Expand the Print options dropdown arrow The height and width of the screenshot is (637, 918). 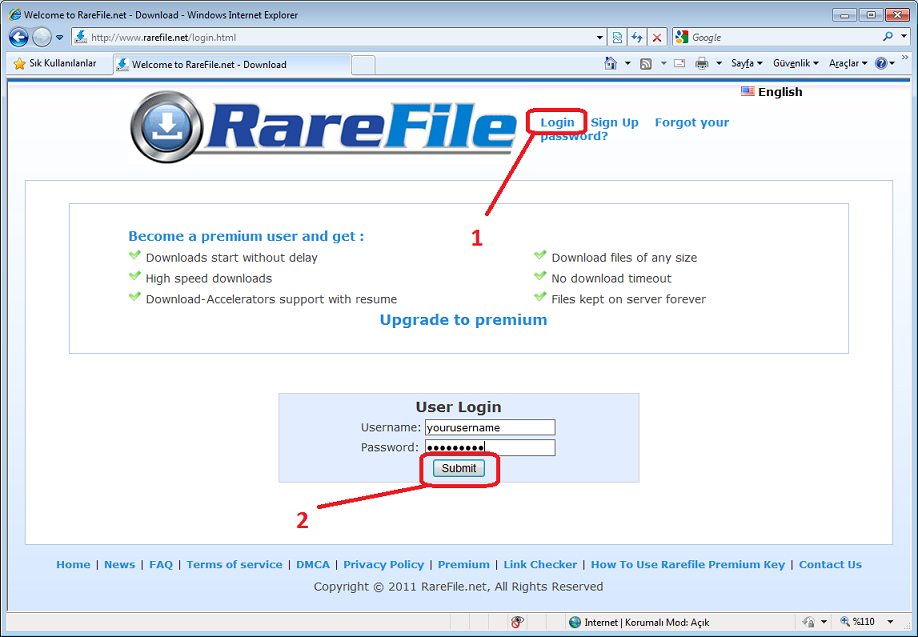click(718, 63)
